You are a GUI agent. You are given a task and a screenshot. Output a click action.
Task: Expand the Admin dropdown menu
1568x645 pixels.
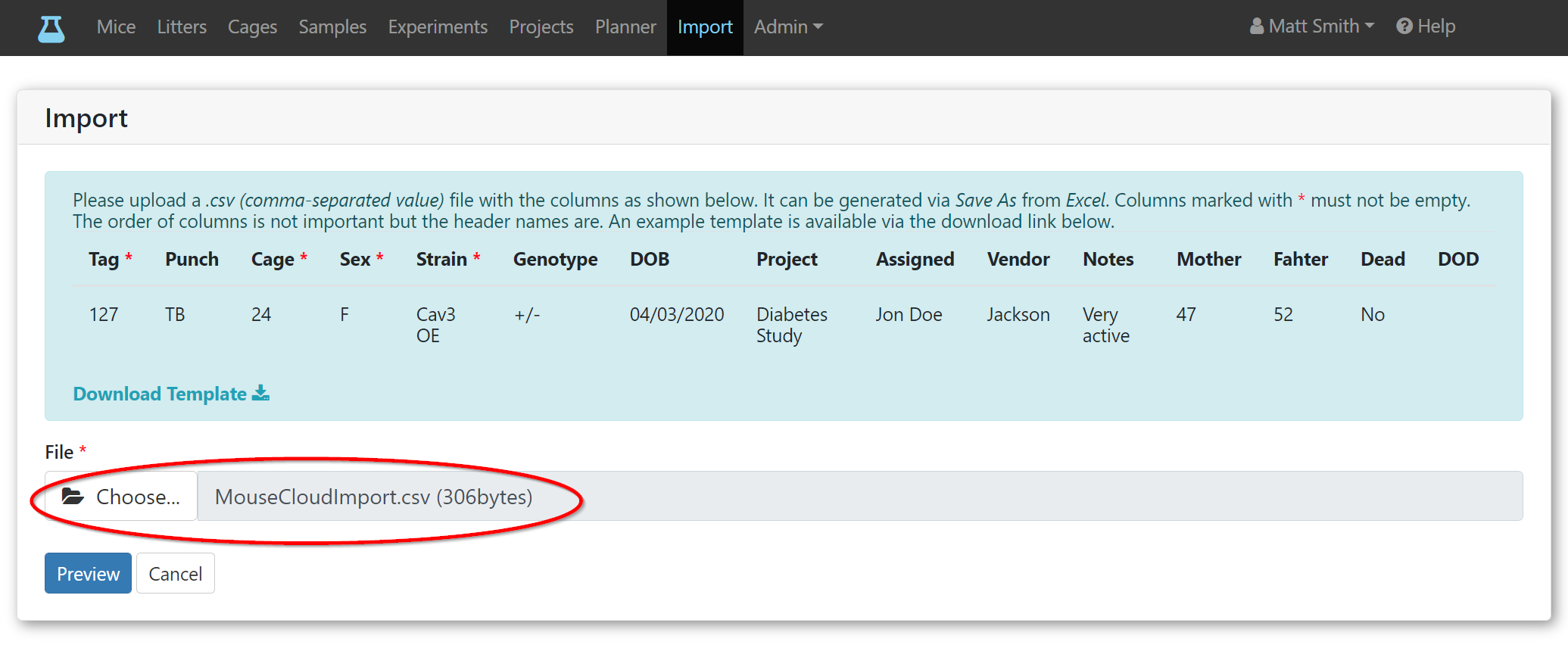(788, 27)
